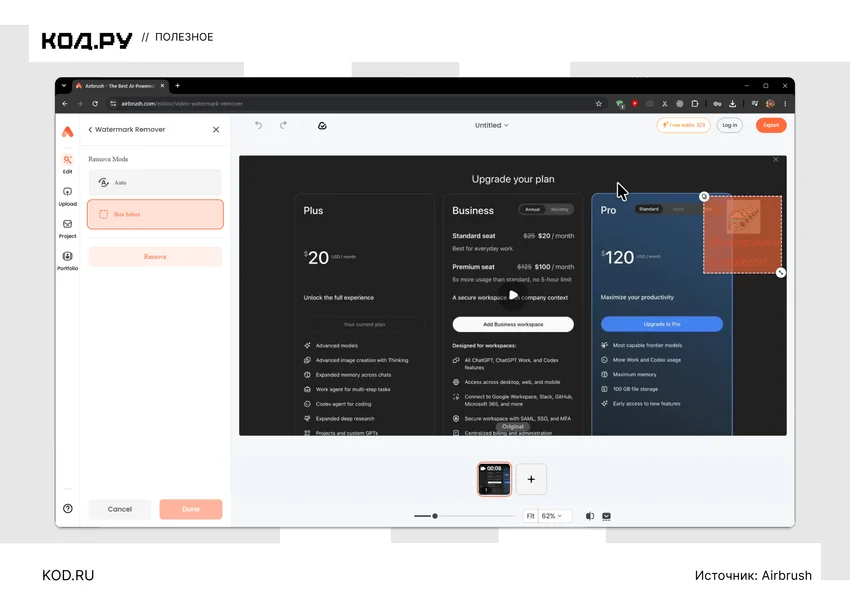Click the Export button
Screen dimensions: 850x605
tap(771, 125)
